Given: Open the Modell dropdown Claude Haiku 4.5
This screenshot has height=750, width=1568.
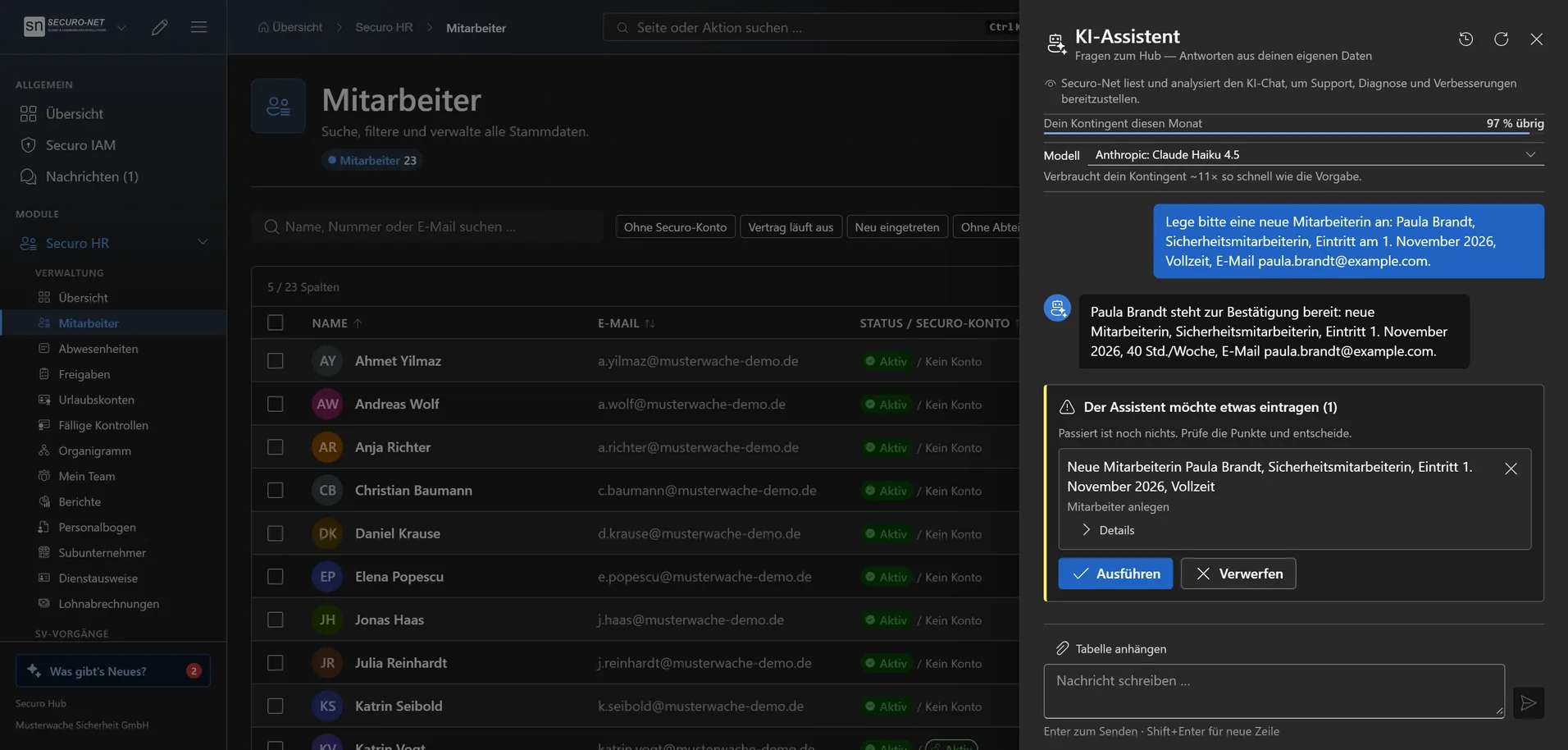Looking at the screenshot, I should (x=1315, y=154).
